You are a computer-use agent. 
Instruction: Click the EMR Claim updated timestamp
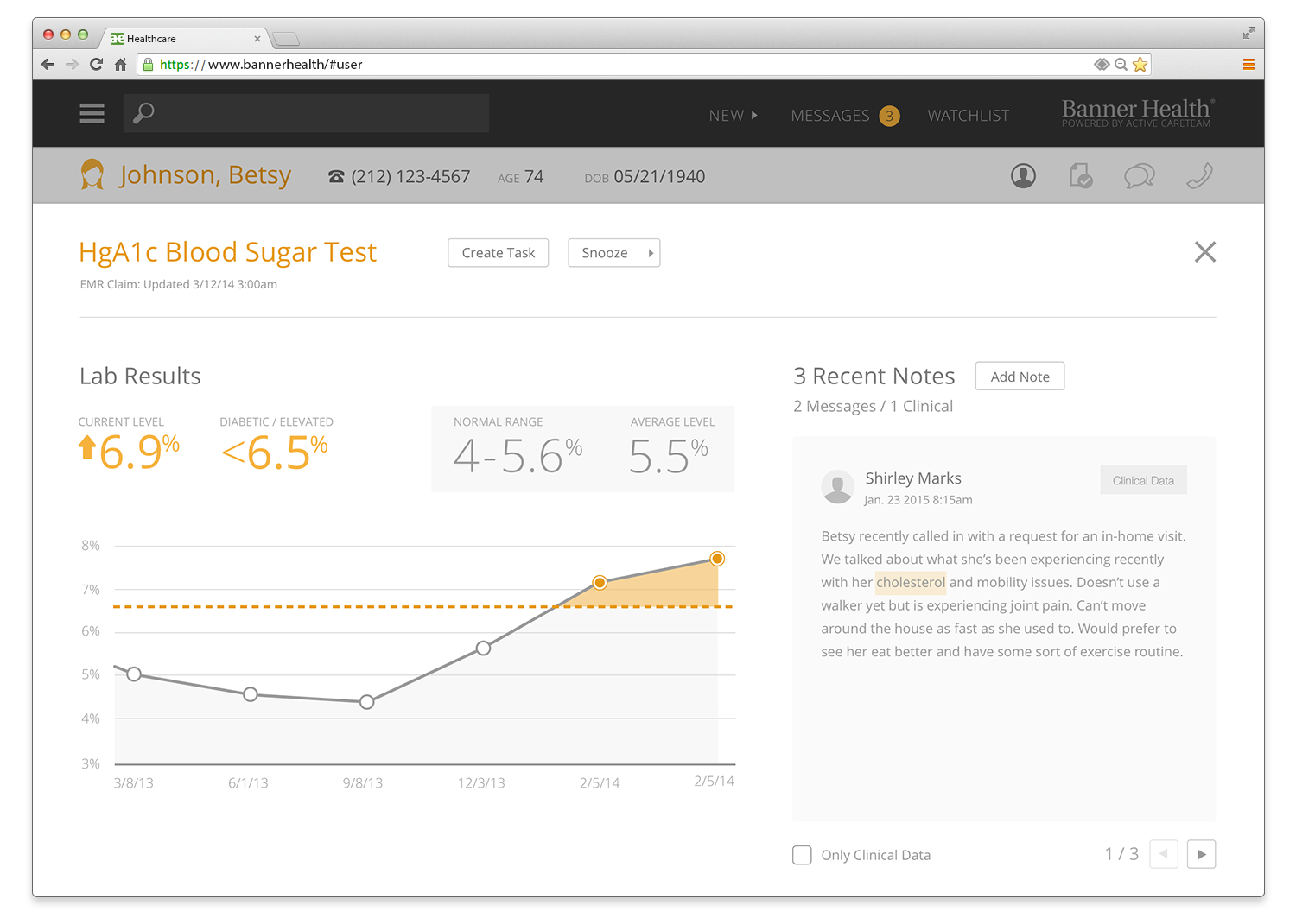click(179, 284)
